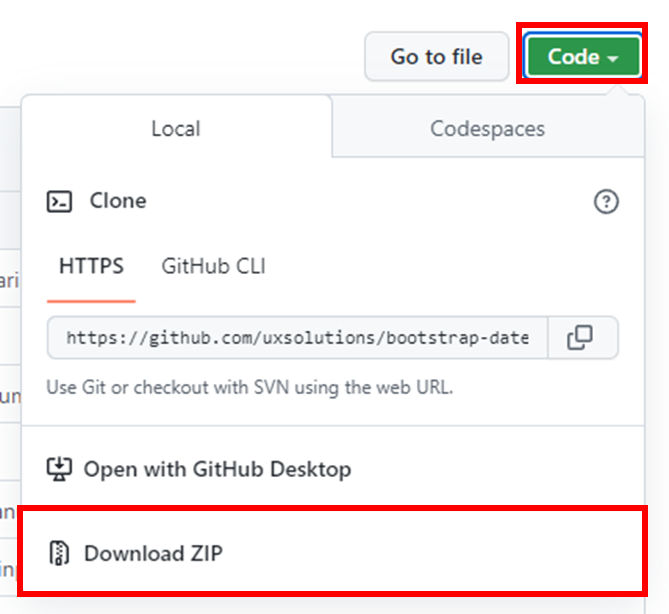Click the ZIP file icon
The width and height of the screenshot is (669, 614).
tap(59, 553)
